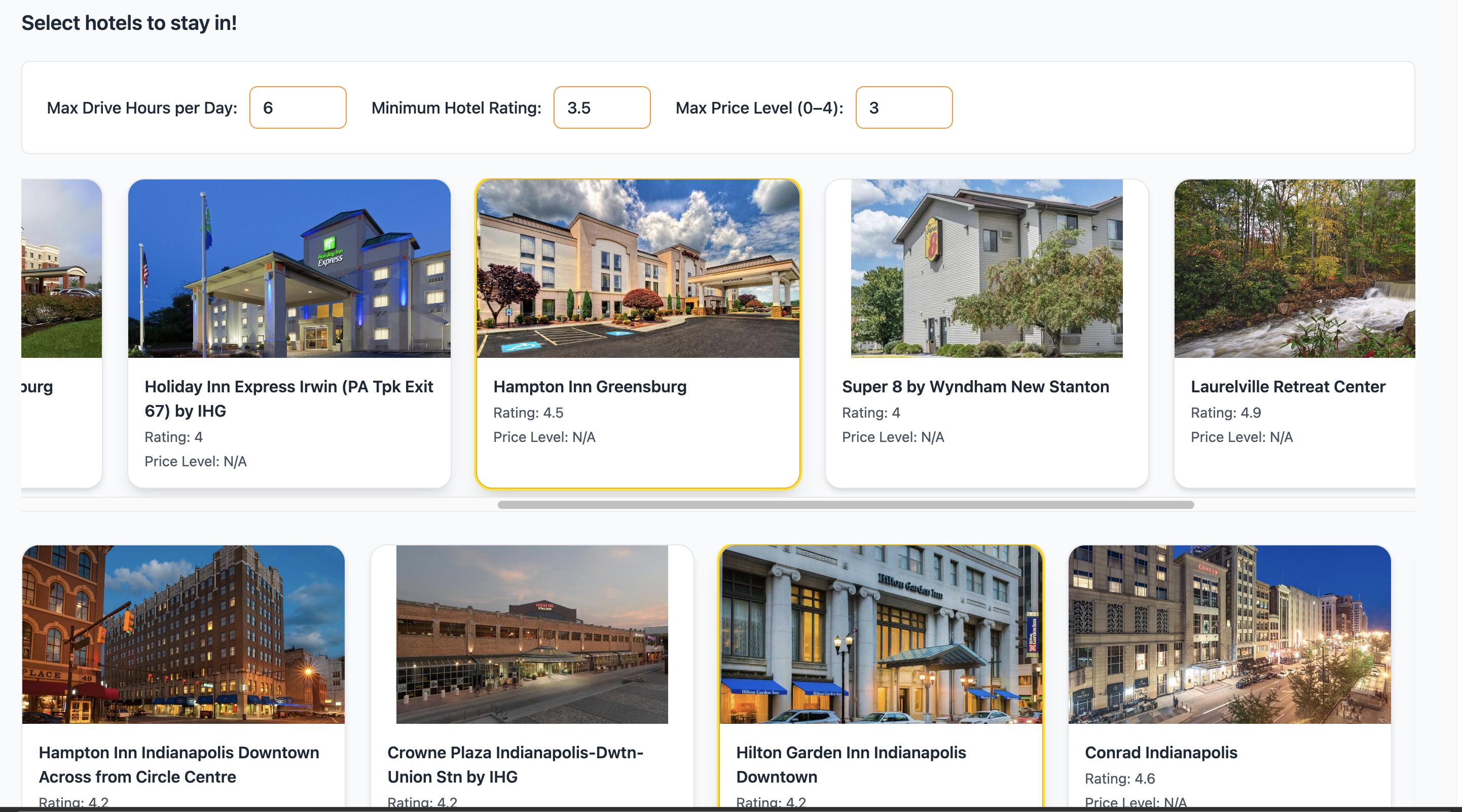Viewport: 1462px width, 812px height.
Task: Select the Holiday Inn Express Irwin photo
Action: [x=289, y=269]
